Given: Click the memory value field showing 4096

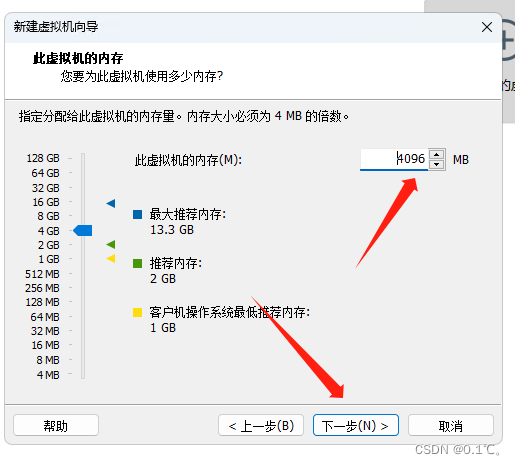Looking at the screenshot, I should 394,159.
